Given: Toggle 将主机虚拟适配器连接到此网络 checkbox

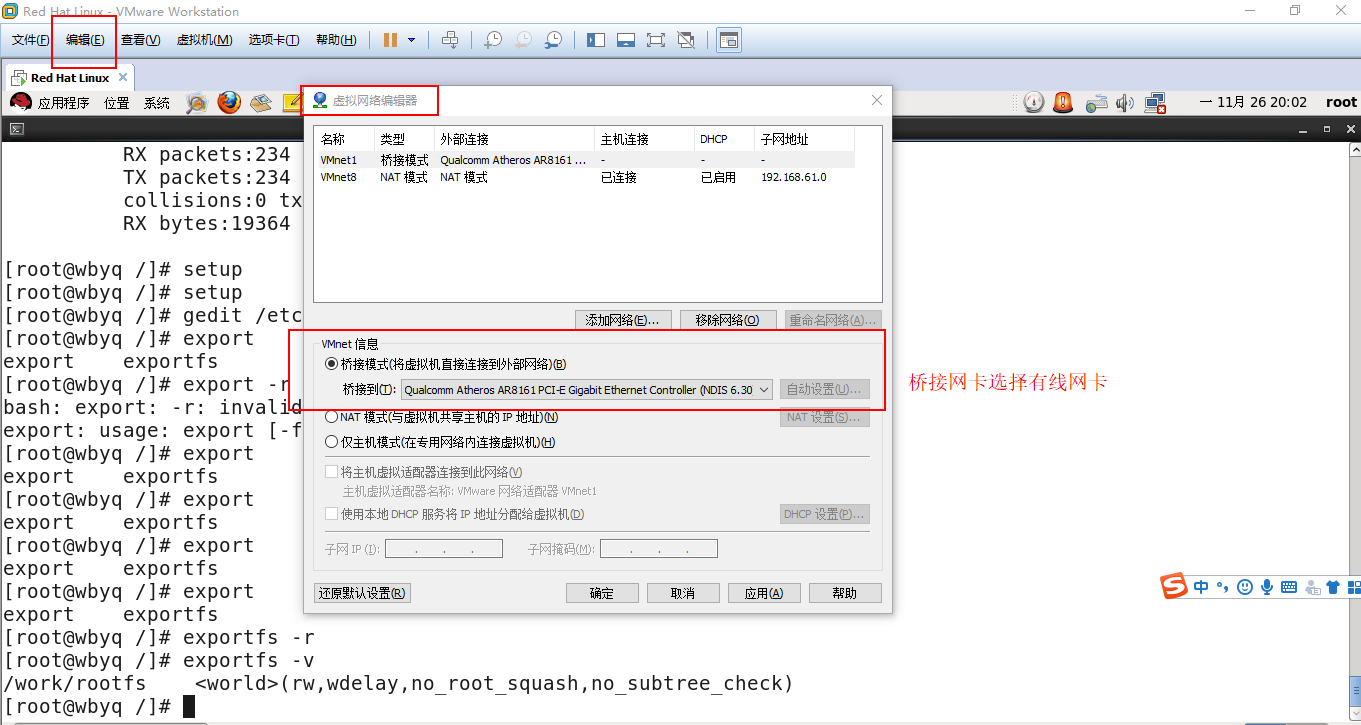Looking at the screenshot, I should [x=332, y=472].
